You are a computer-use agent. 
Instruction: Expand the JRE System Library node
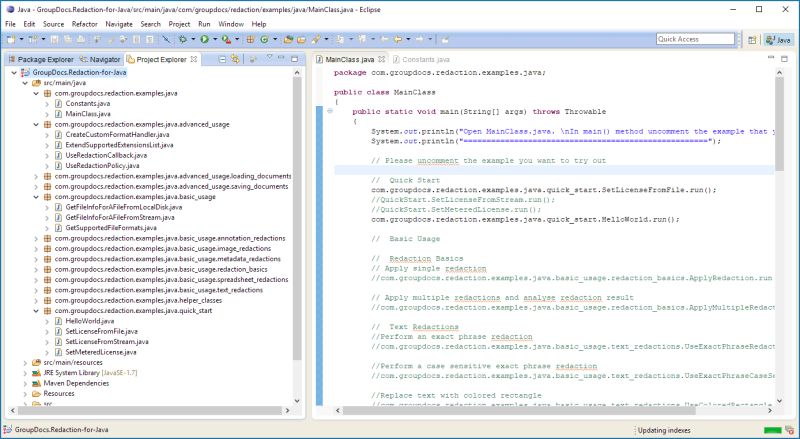click(25, 373)
